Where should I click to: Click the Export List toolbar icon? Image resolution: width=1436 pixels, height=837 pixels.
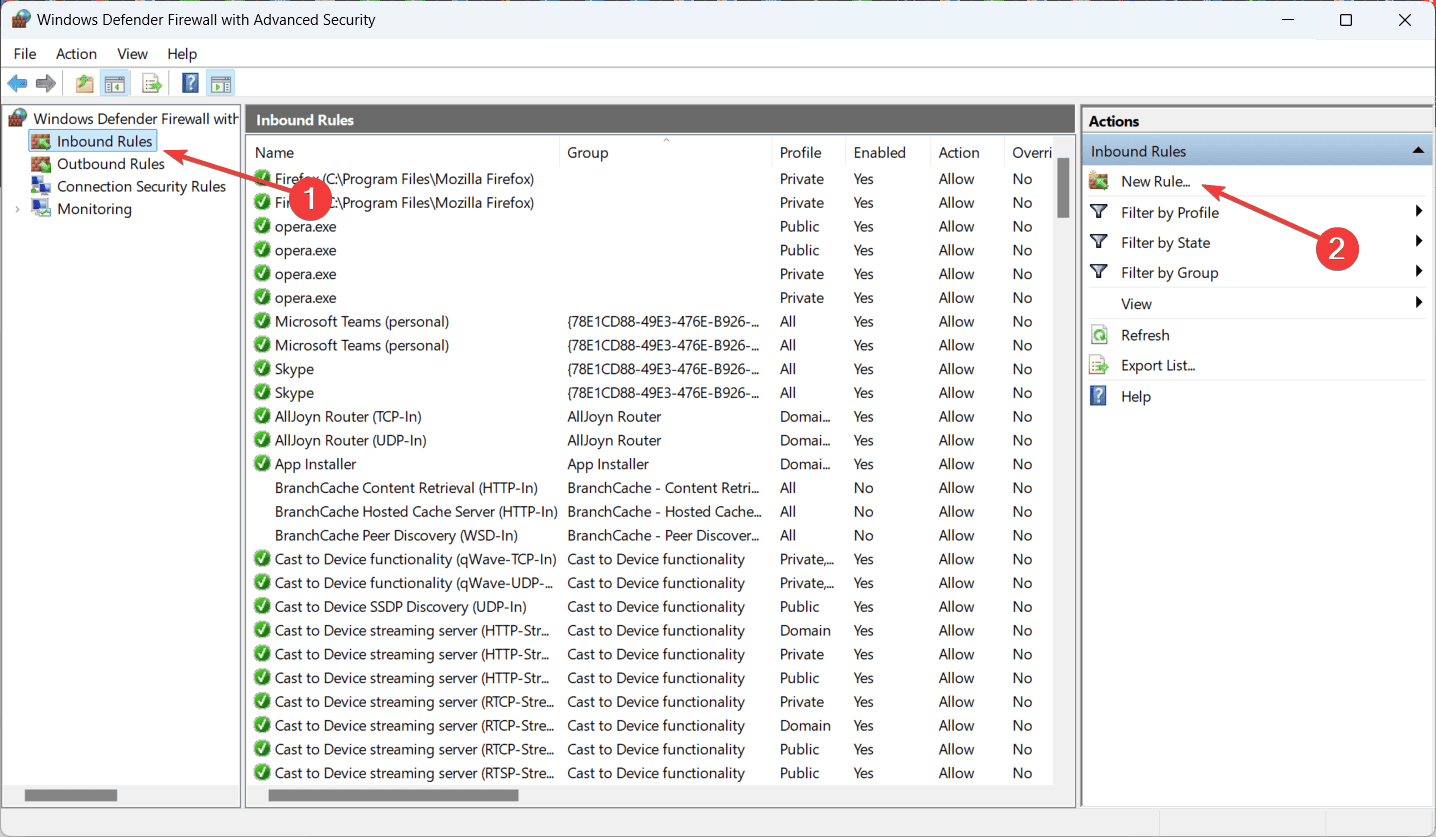152,83
